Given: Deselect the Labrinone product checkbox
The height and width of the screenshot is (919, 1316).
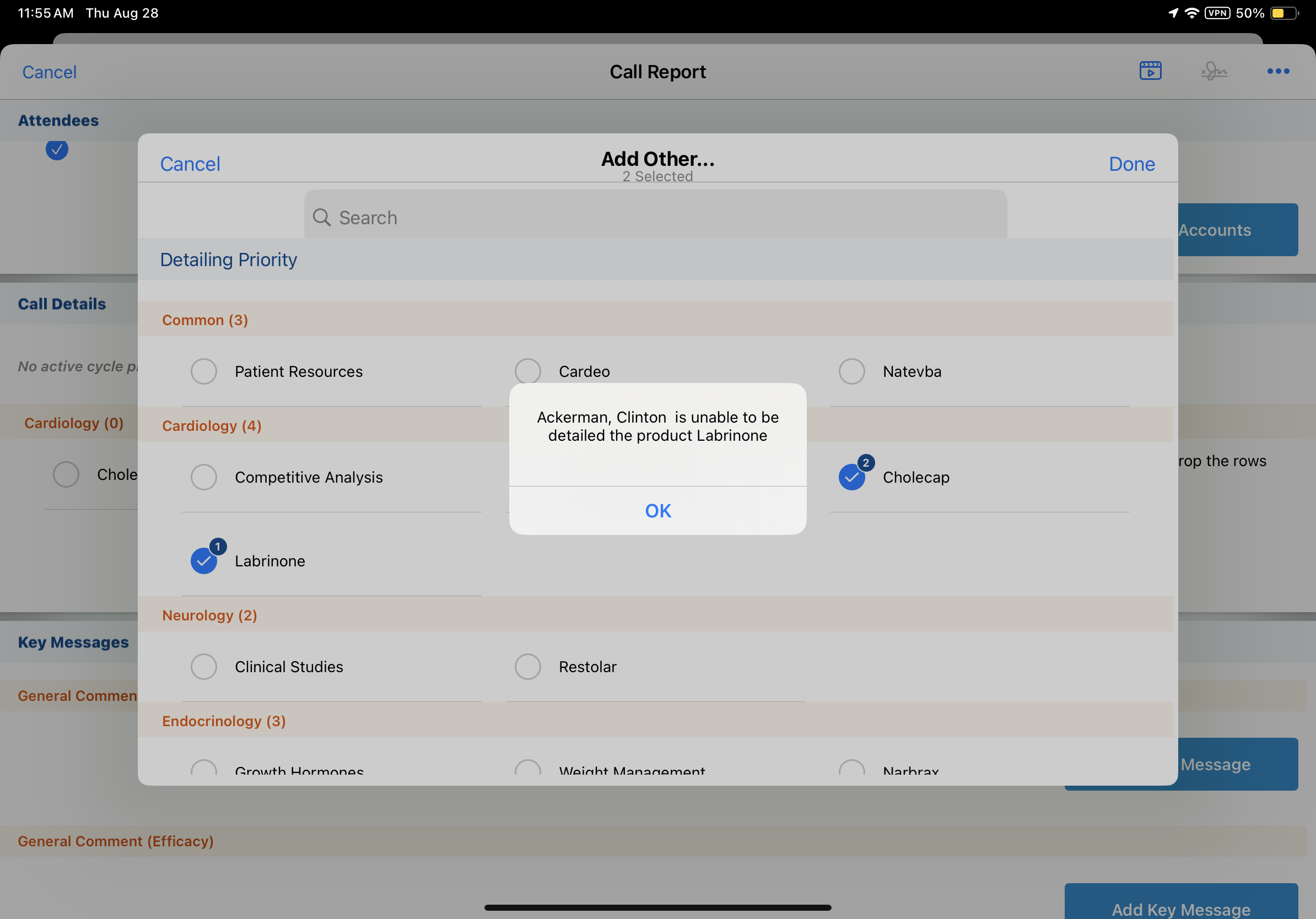Looking at the screenshot, I should (x=203, y=561).
